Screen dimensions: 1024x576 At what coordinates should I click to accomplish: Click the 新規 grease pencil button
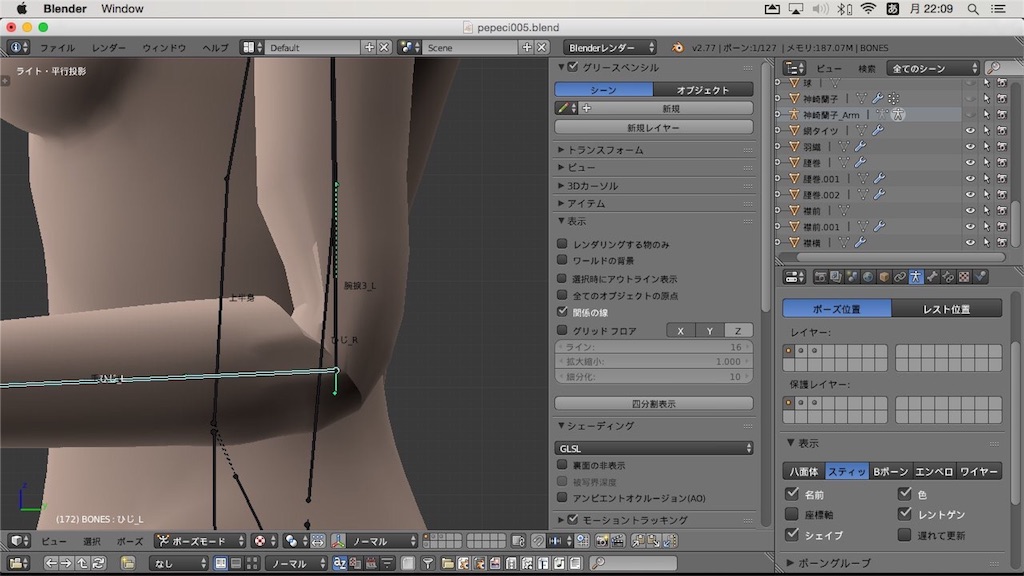tap(671, 108)
